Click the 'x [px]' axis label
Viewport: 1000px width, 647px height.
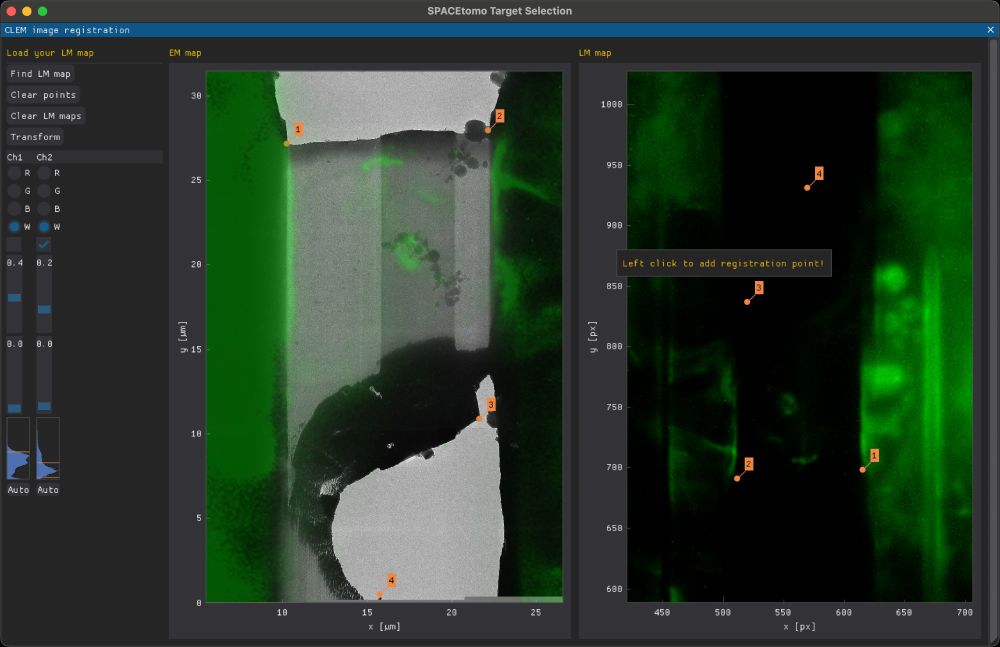pyautogui.click(x=800, y=627)
